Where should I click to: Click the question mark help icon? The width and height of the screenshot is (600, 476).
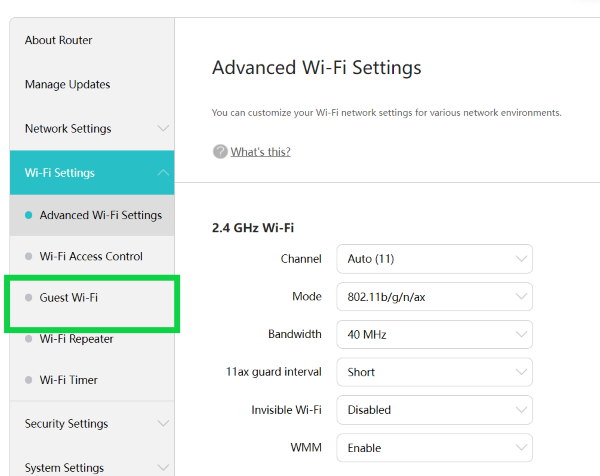coord(220,151)
